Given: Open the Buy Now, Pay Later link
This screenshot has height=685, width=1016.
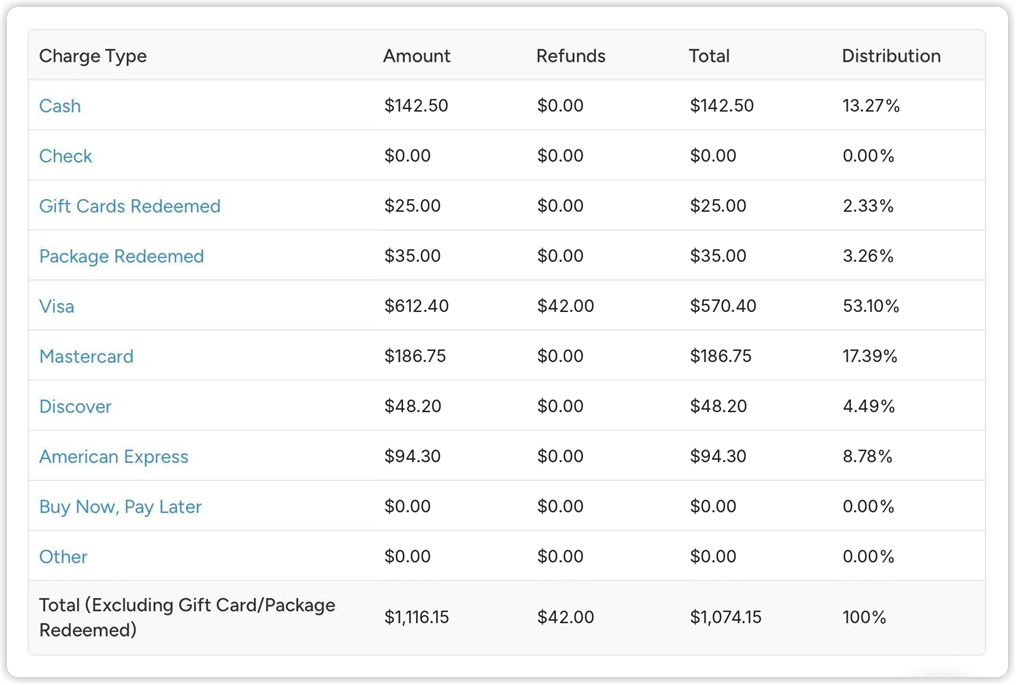Looking at the screenshot, I should pyautogui.click(x=120, y=507).
